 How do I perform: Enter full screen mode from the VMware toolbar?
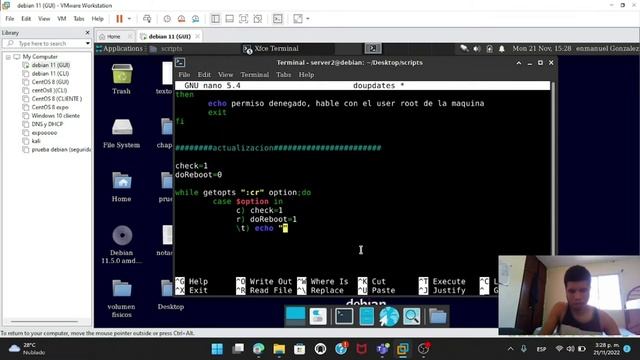243,19
